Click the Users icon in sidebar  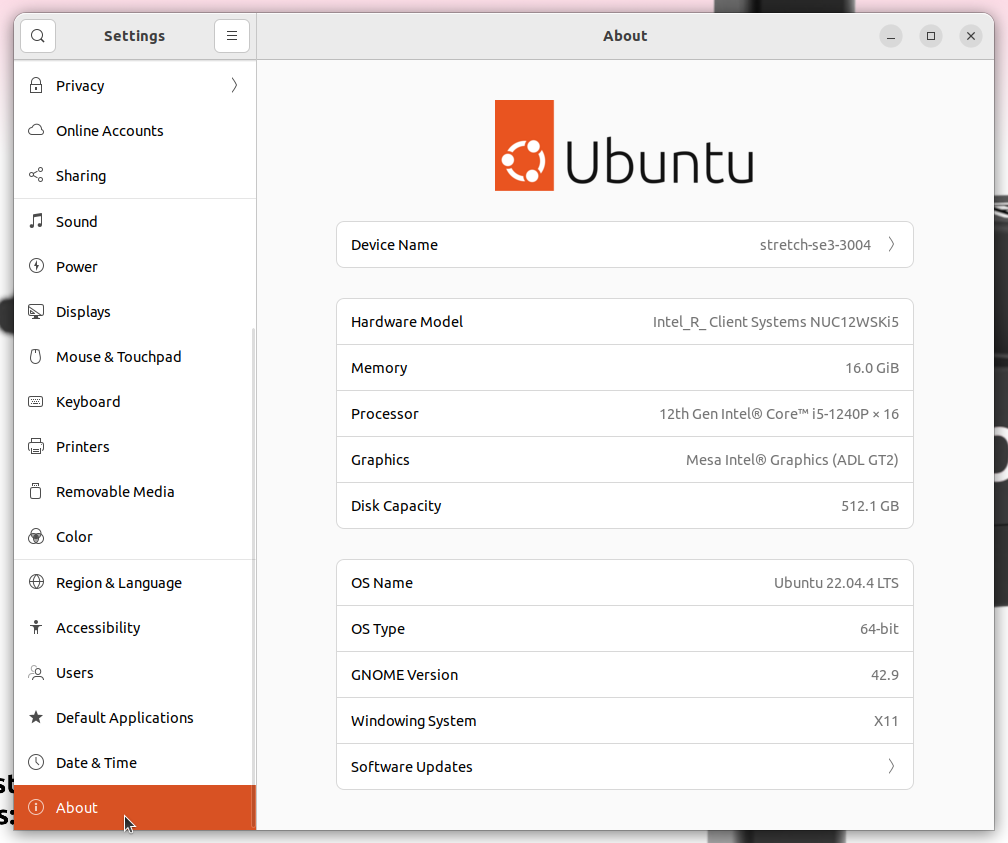pyautogui.click(x=36, y=673)
